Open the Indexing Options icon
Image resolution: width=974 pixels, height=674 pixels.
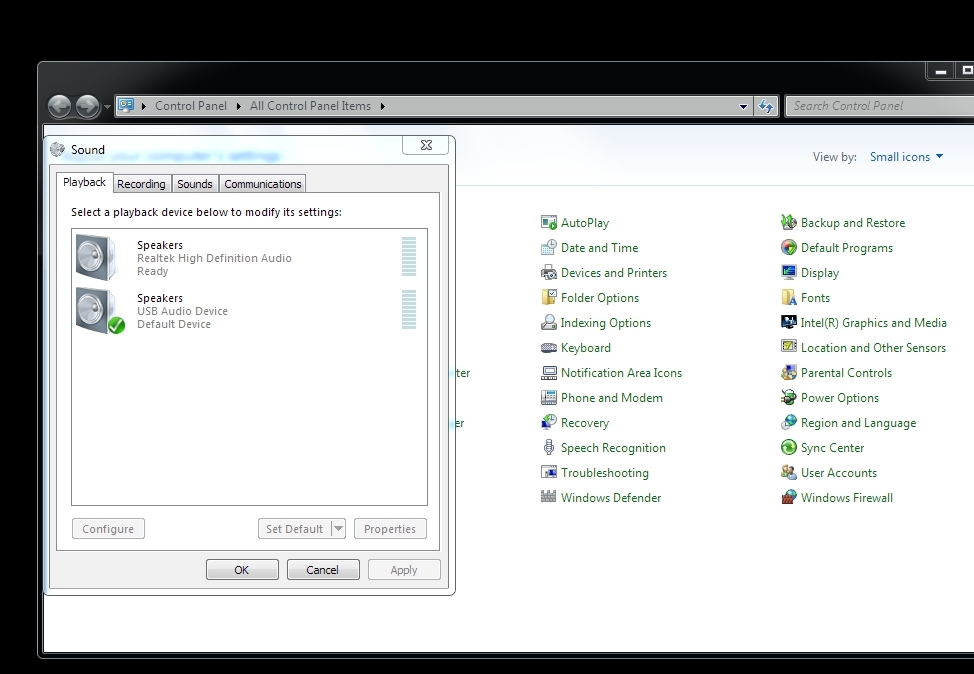point(548,322)
